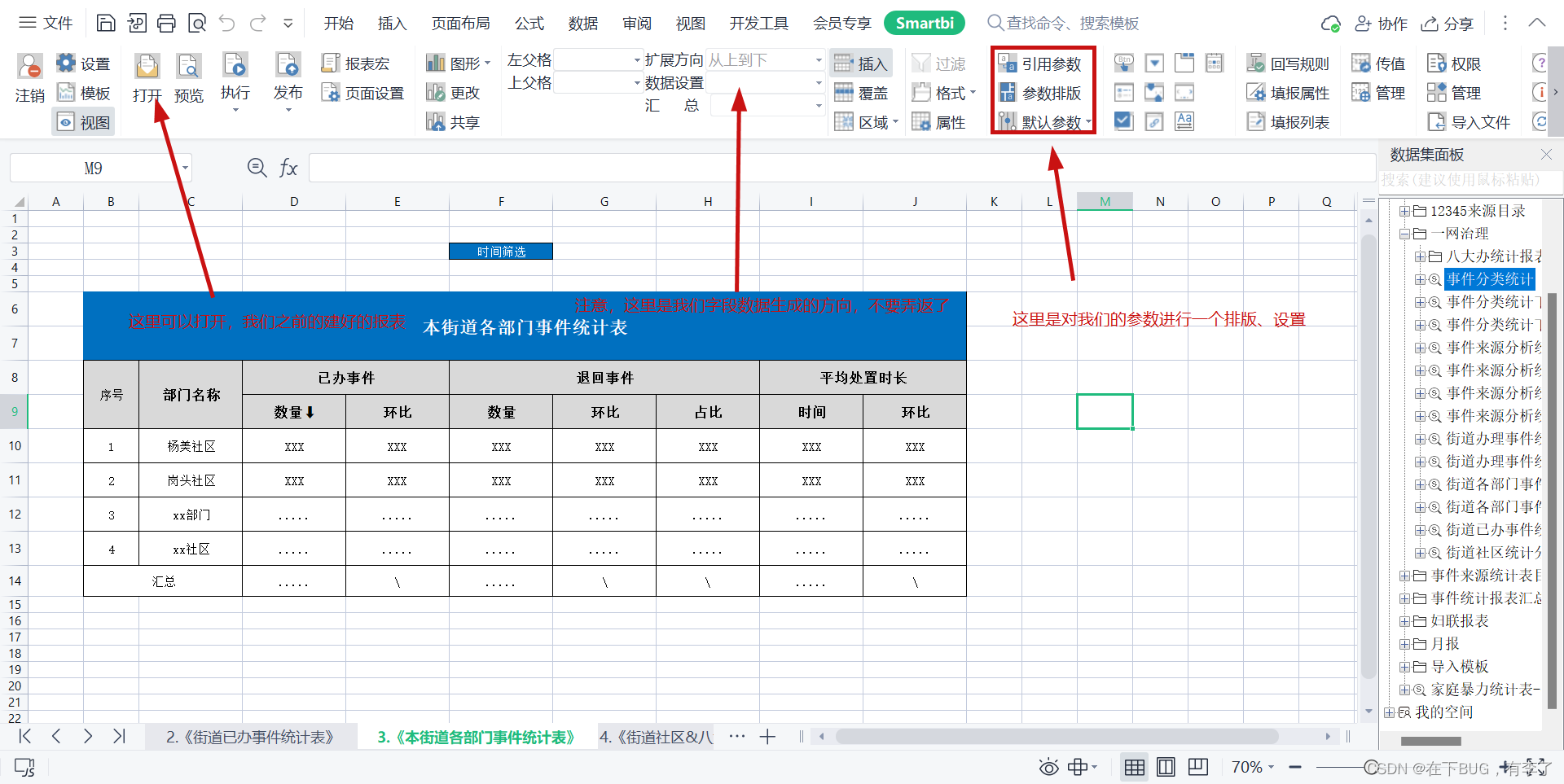Open the 70% zoom level dropdown
The image size is (1564, 784).
coord(1252,766)
